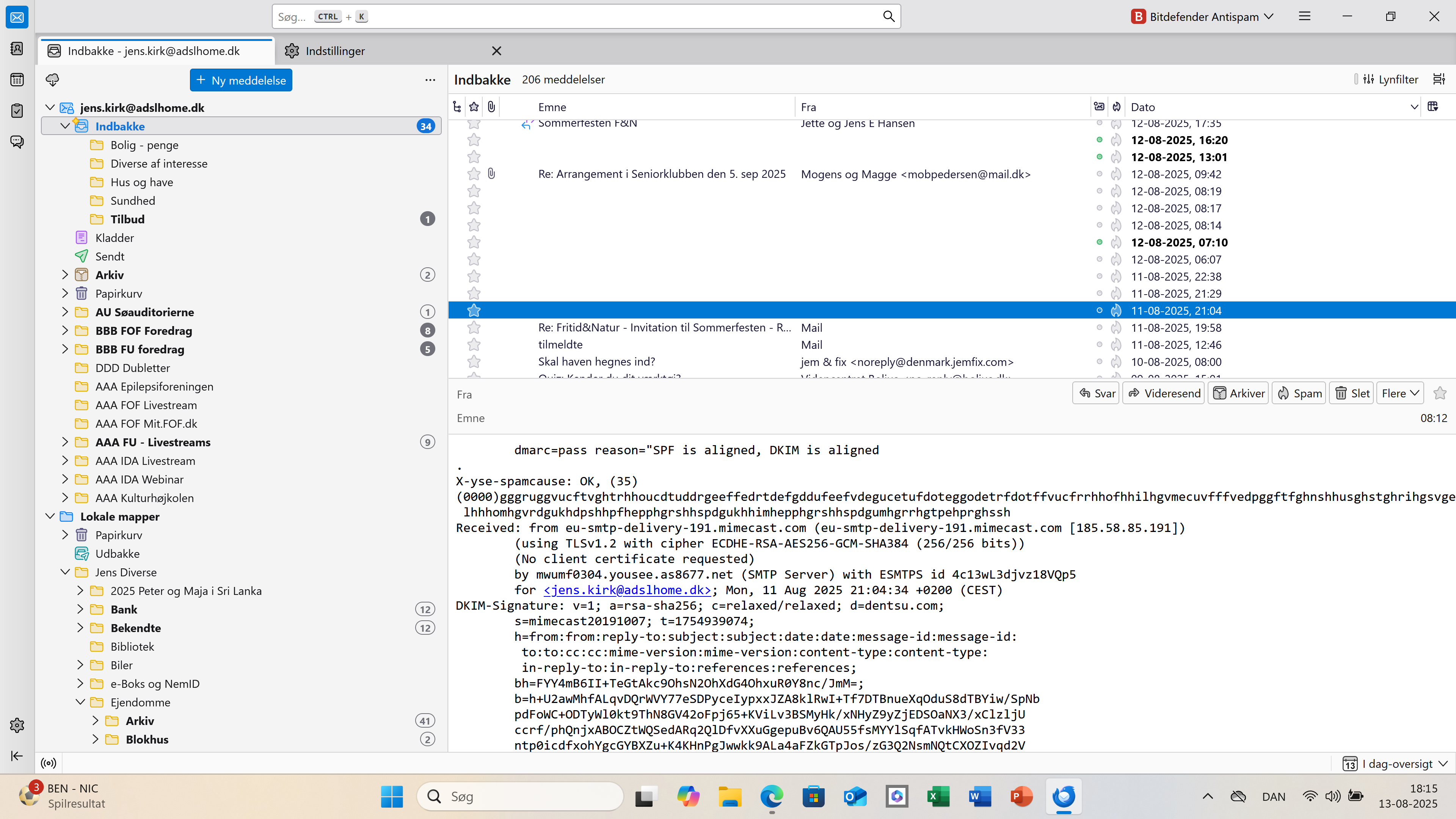Screen dimensions: 1456x819
Task: Open the Flere dropdown menu
Action: point(1400,394)
